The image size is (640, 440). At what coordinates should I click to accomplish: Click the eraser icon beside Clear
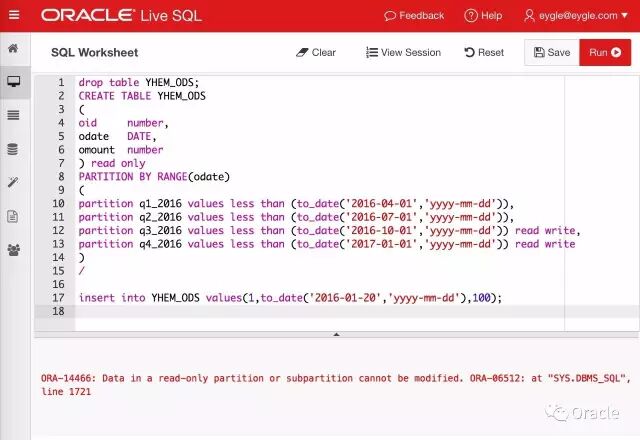[302, 52]
